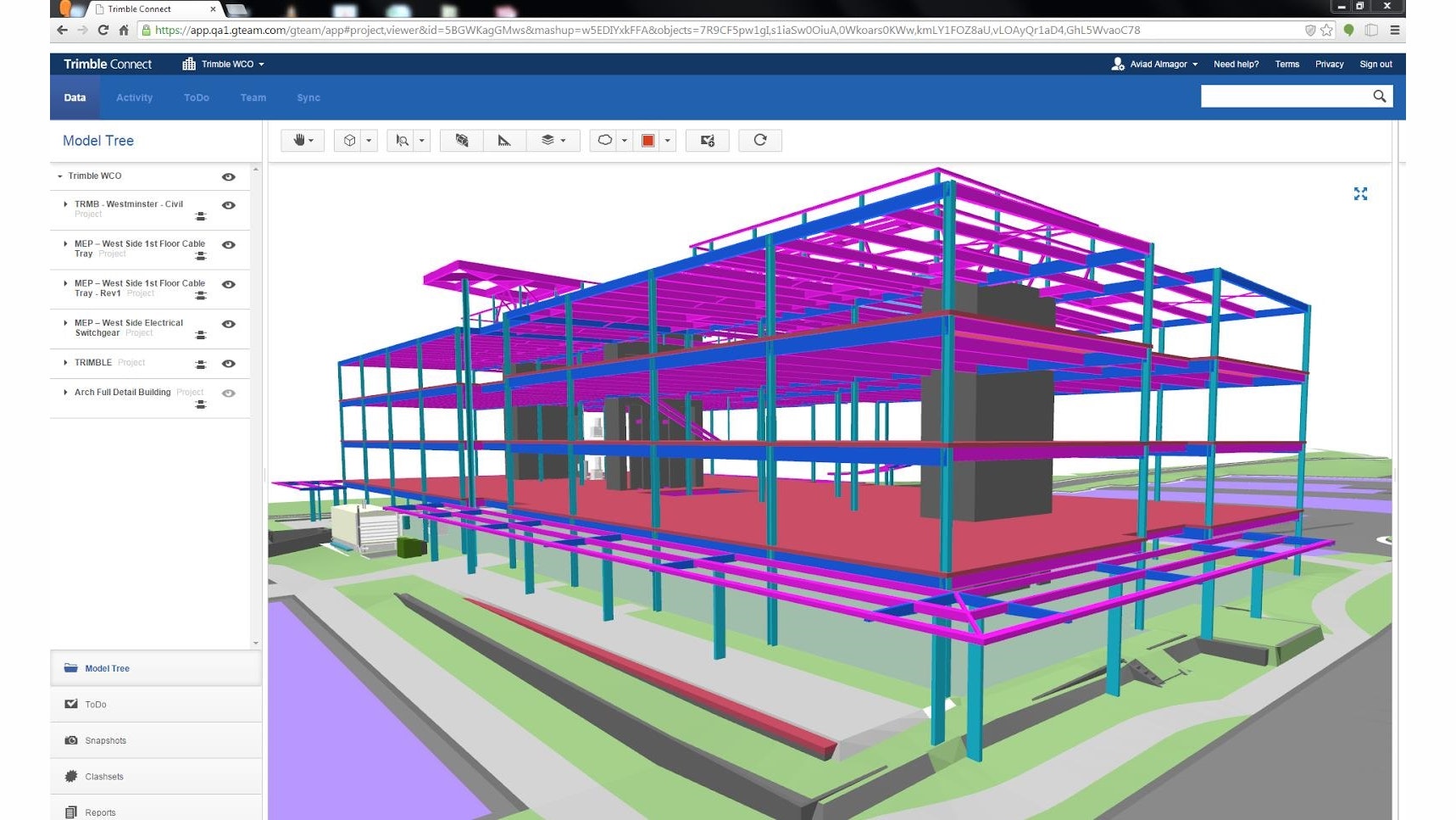Click the model tree scrollbar down arrow
1456x820 pixels.
[255, 643]
